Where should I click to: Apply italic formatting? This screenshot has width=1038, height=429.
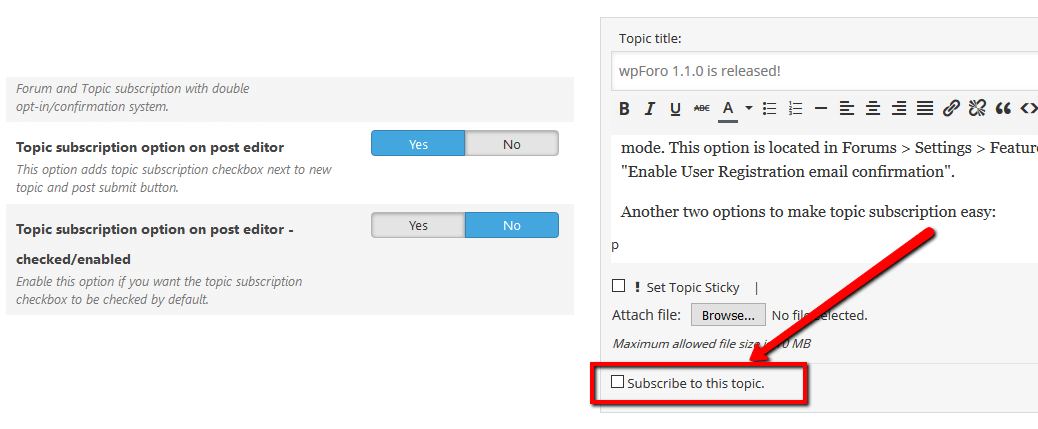pos(650,108)
